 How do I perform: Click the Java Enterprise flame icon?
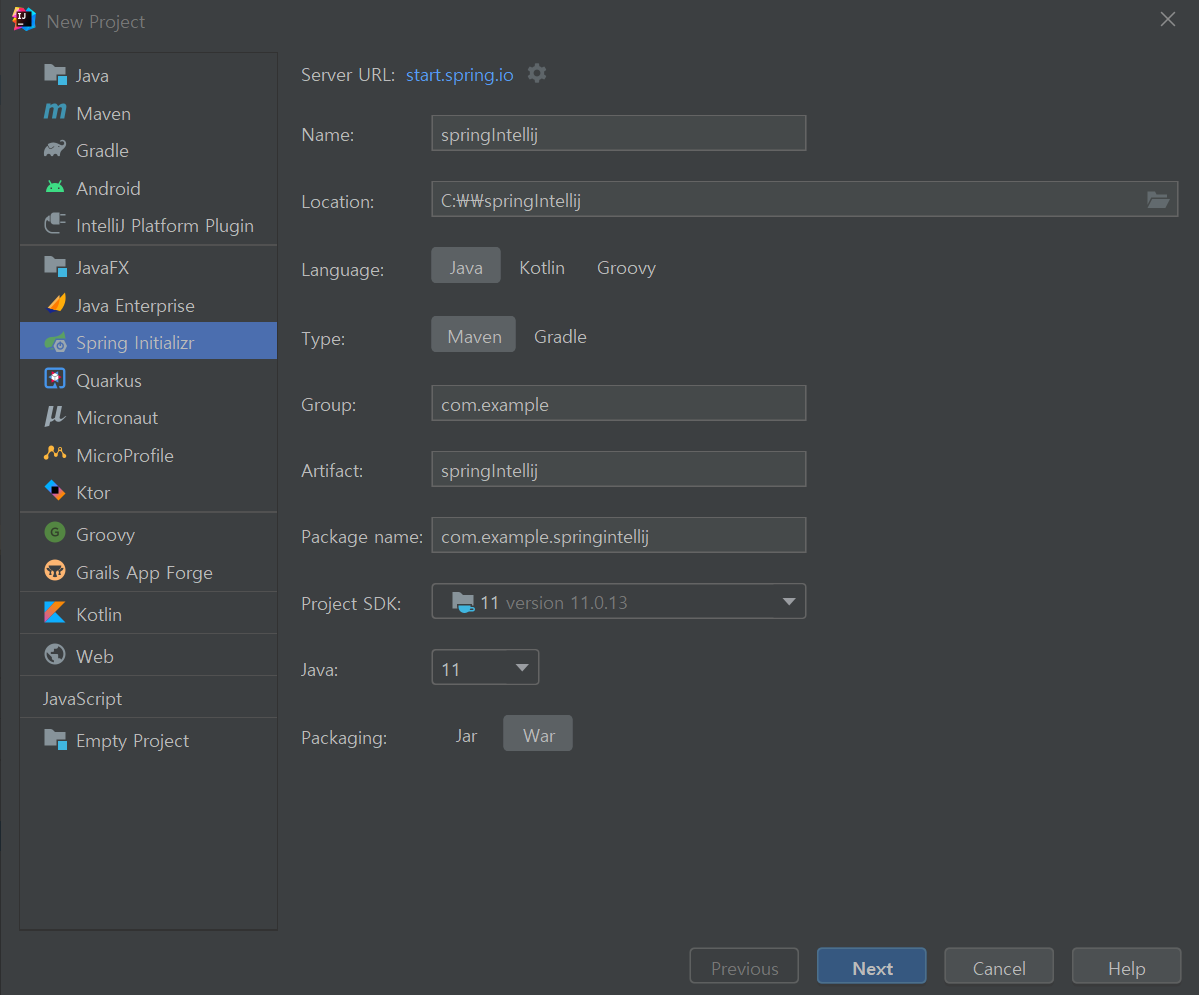[55, 304]
